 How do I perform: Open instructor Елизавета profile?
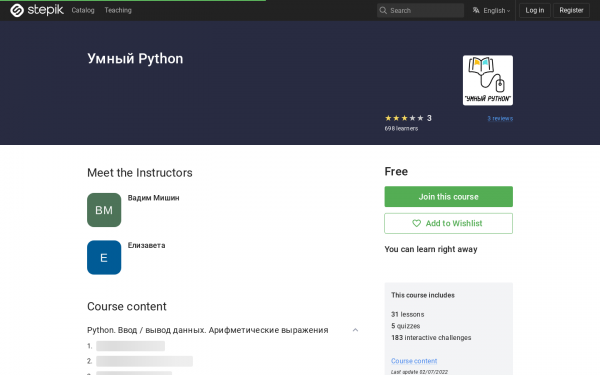coord(147,245)
